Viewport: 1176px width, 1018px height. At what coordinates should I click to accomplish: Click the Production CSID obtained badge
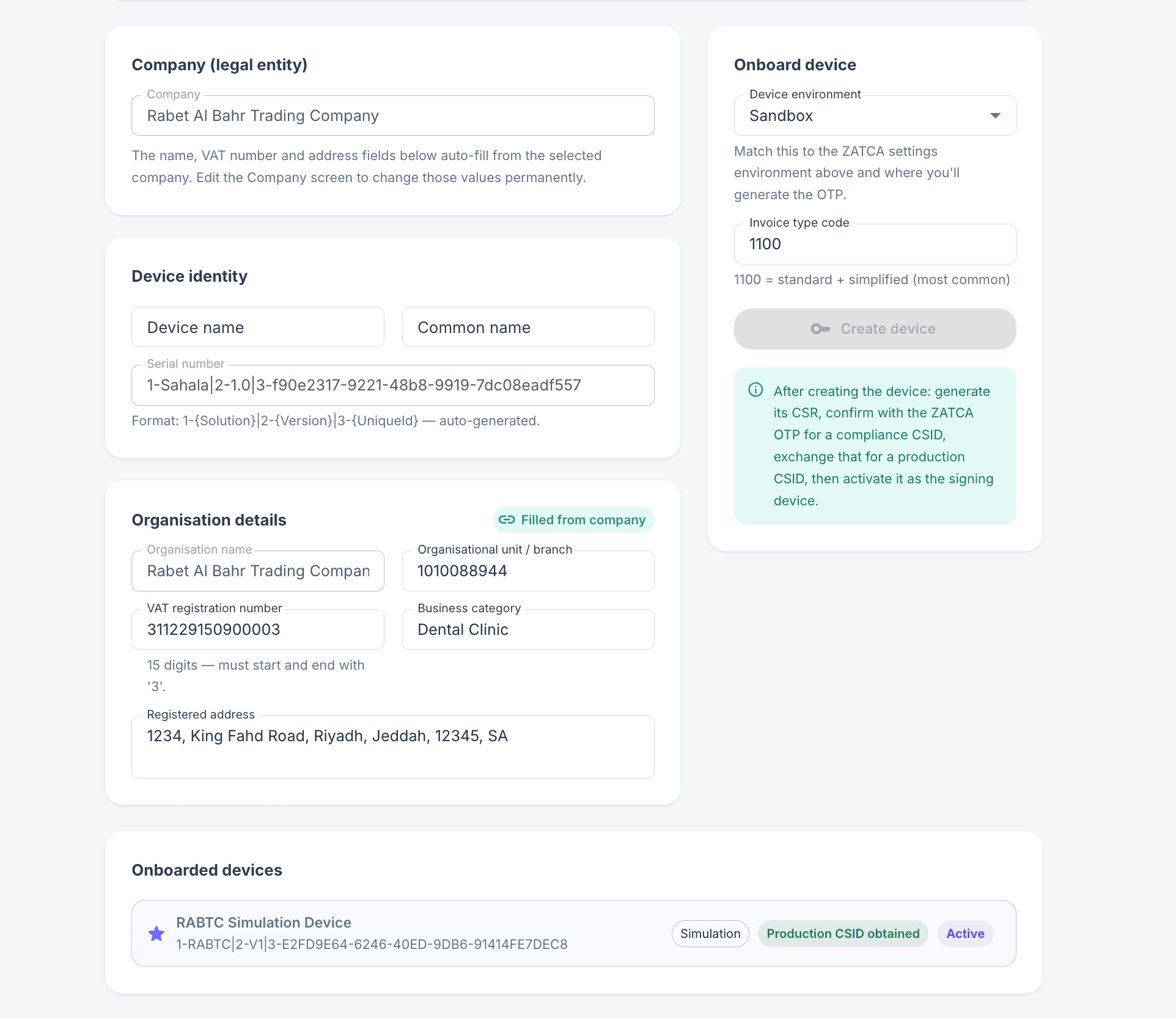[843, 934]
